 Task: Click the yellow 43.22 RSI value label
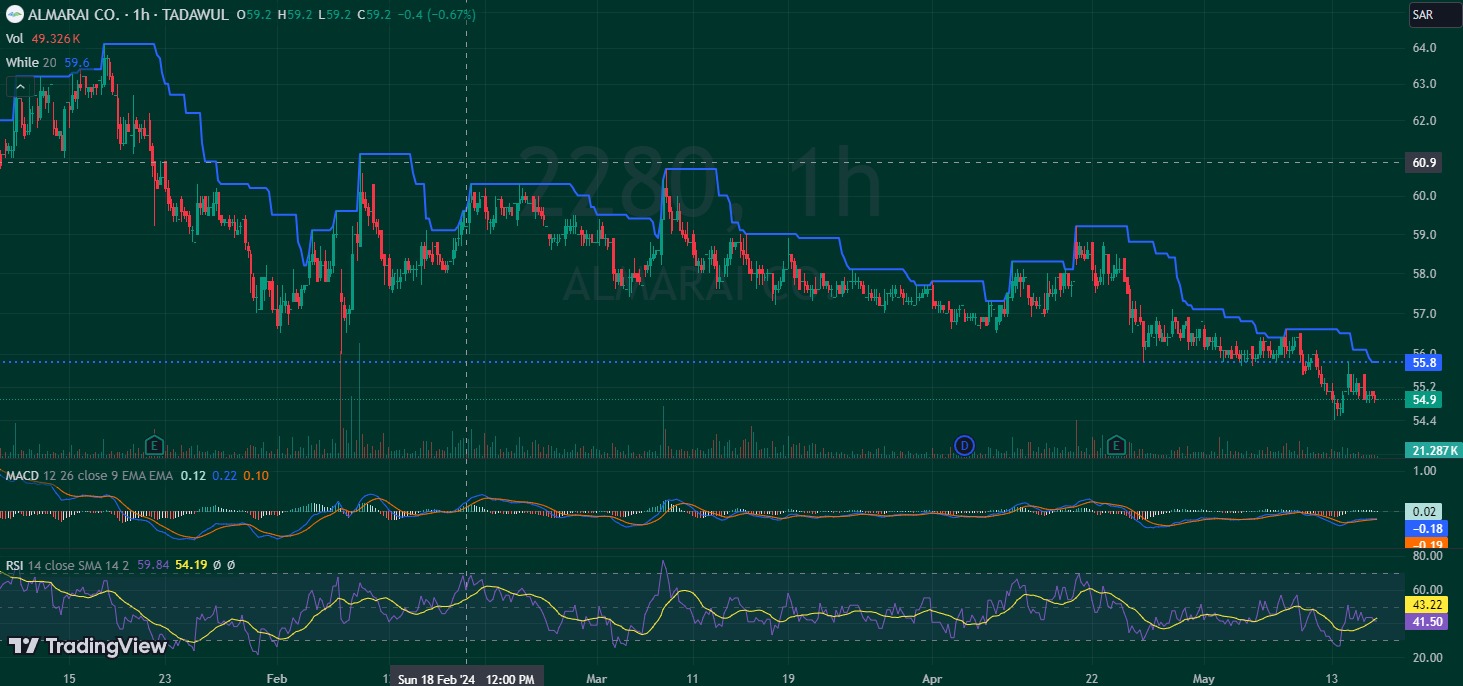(1425, 605)
